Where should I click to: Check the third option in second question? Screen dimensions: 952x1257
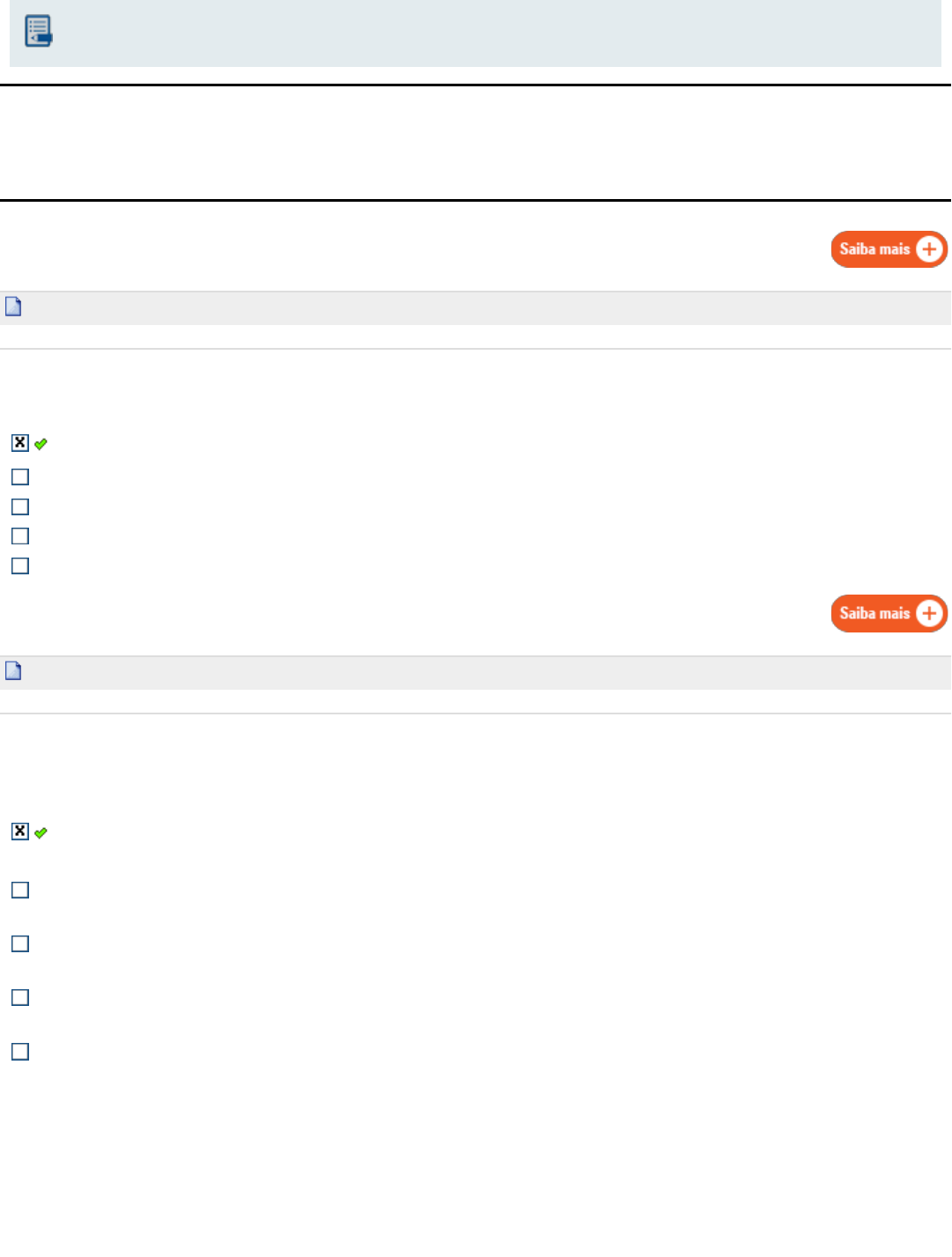point(20,944)
